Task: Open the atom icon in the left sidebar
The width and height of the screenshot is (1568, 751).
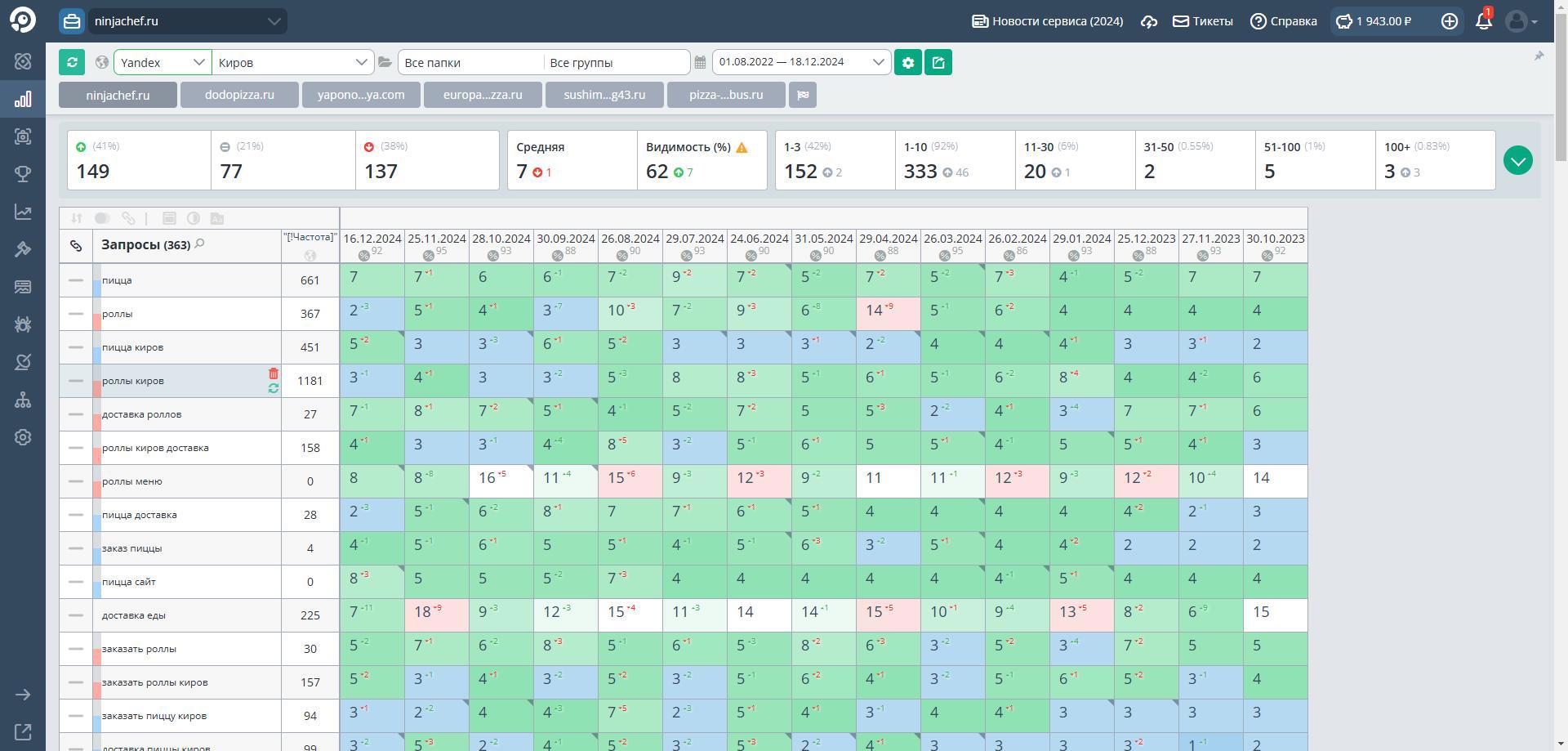Action: coord(23,61)
